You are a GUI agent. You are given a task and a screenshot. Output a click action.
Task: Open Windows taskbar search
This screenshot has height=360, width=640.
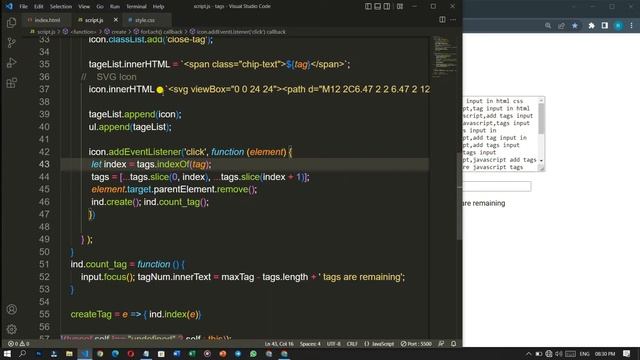22,353
